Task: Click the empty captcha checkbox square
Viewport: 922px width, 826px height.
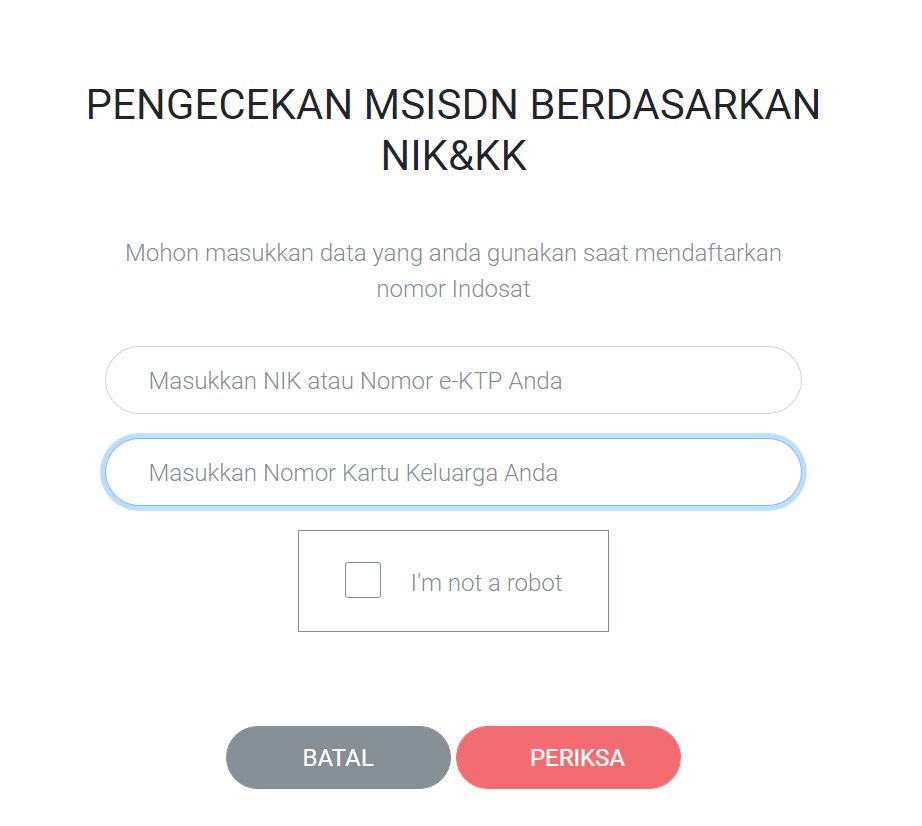Action: pyautogui.click(x=362, y=580)
